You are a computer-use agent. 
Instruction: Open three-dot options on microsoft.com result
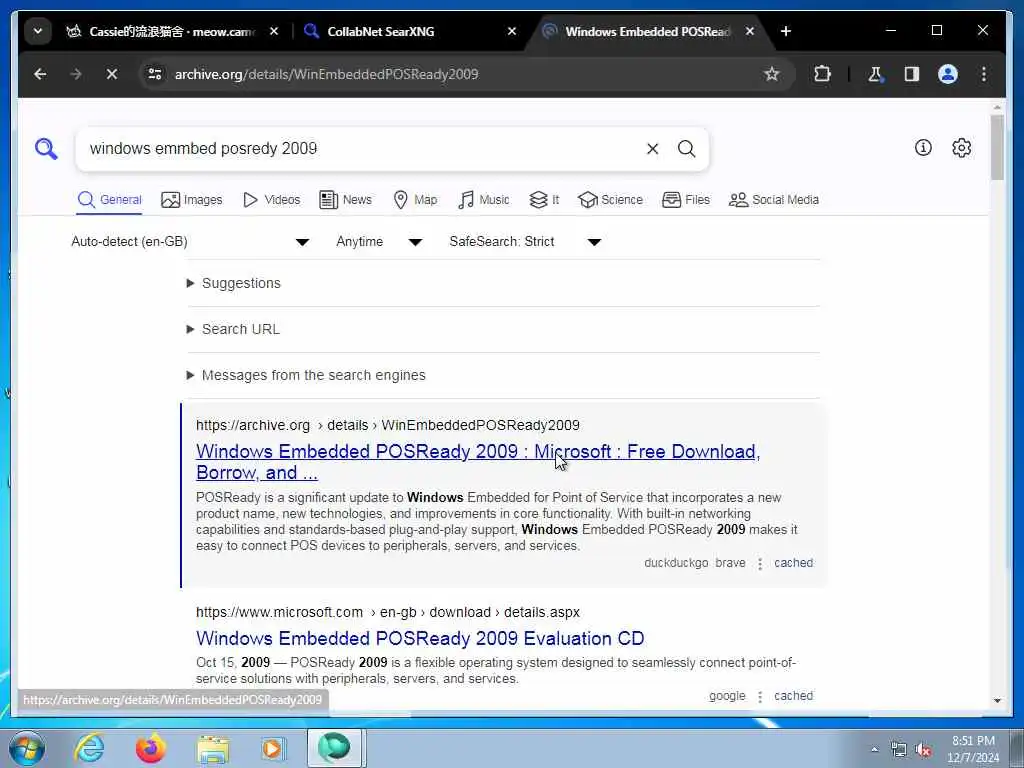(760, 697)
